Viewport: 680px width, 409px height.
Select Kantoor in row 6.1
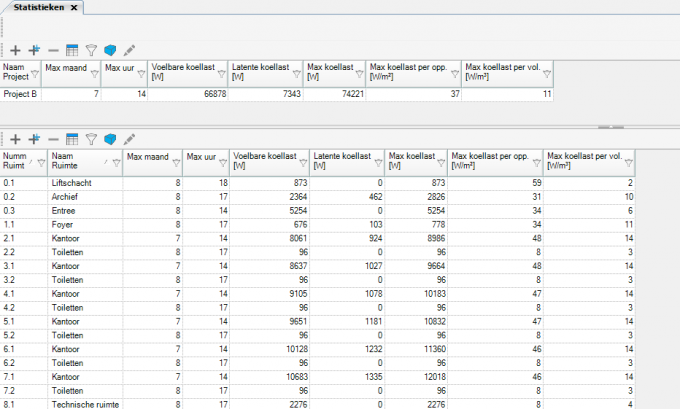[65, 350]
